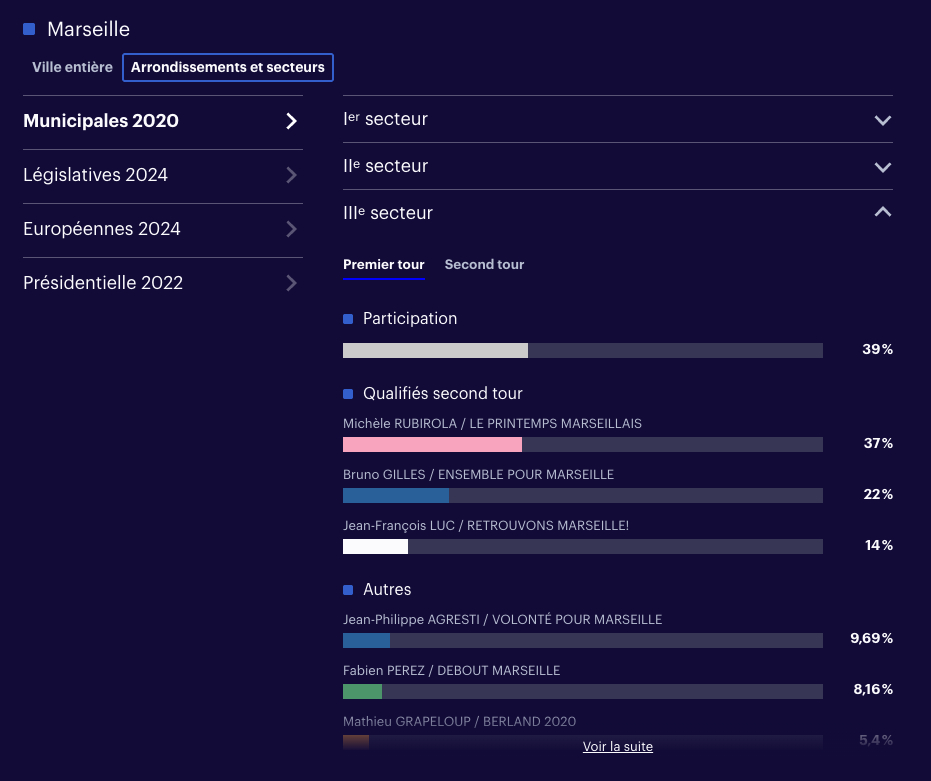
Task: Open Législatives 2024 election results
Action: [96, 175]
